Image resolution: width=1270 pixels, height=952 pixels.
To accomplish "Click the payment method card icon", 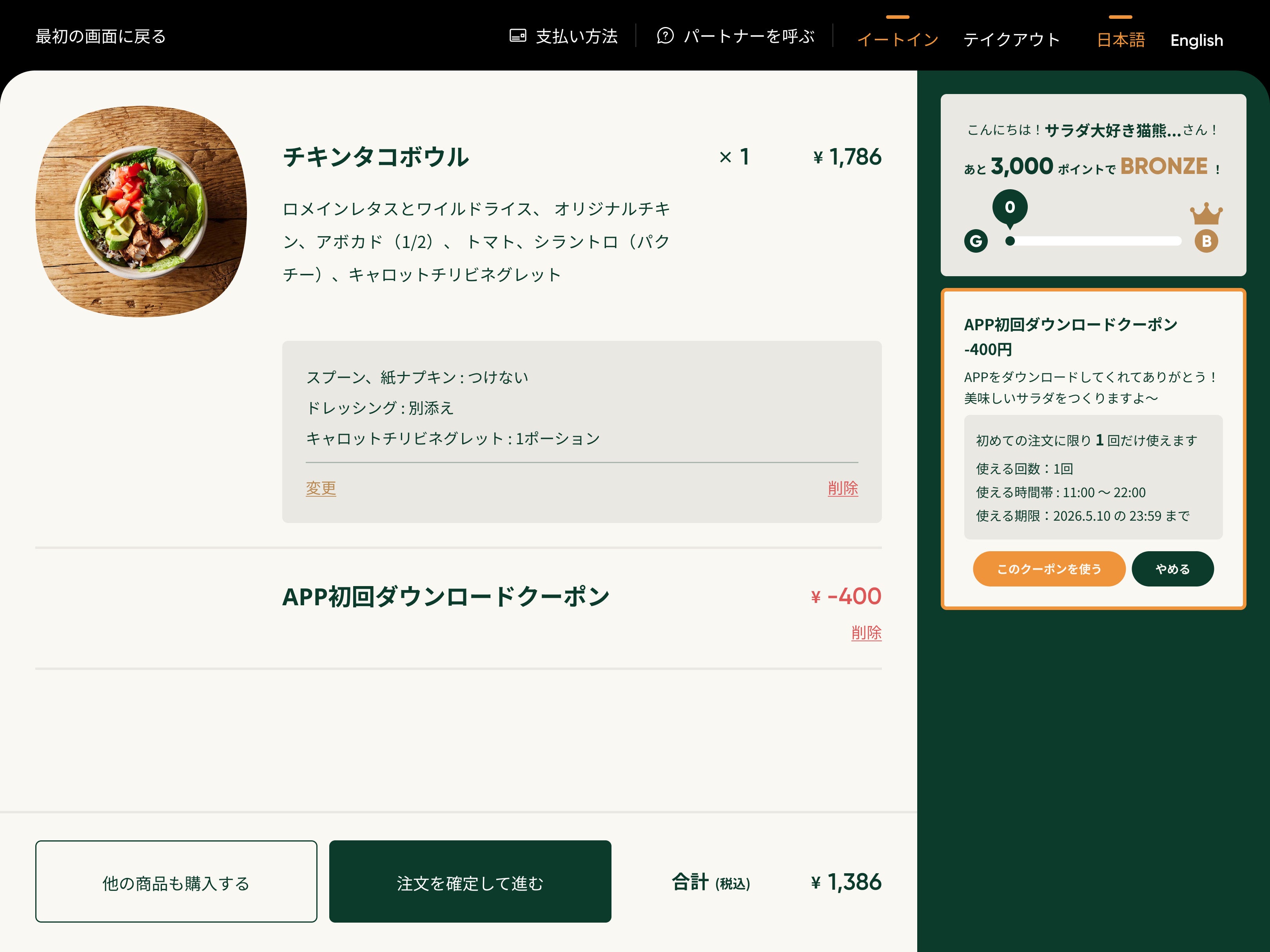I will point(517,36).
